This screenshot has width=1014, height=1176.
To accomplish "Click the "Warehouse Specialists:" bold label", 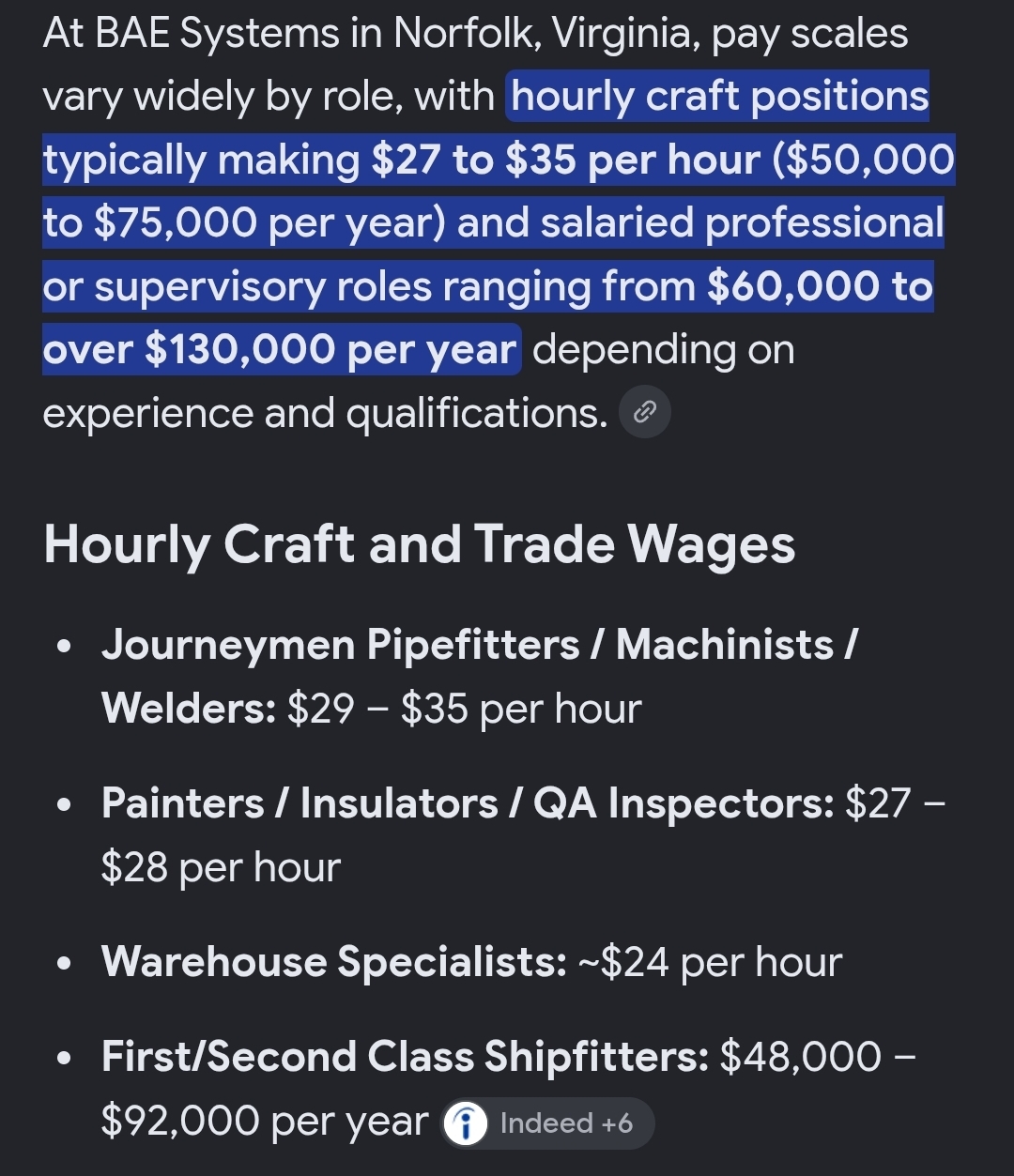I will coord(334,962).
